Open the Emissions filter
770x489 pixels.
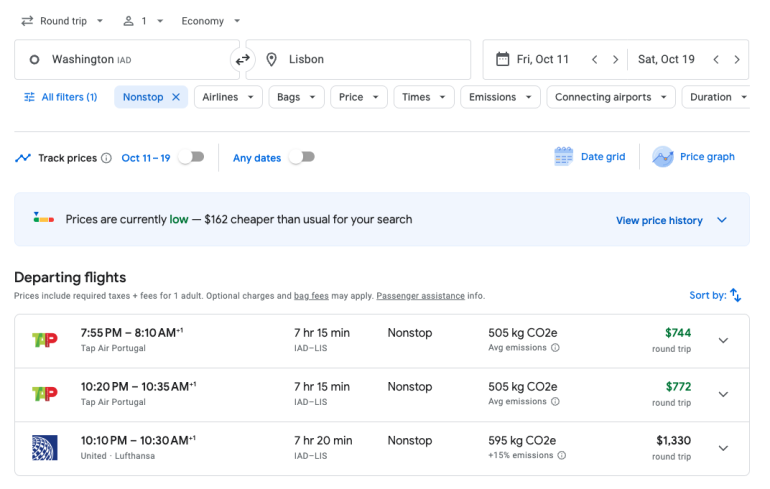pyautogui.click(x=501, y=97)
